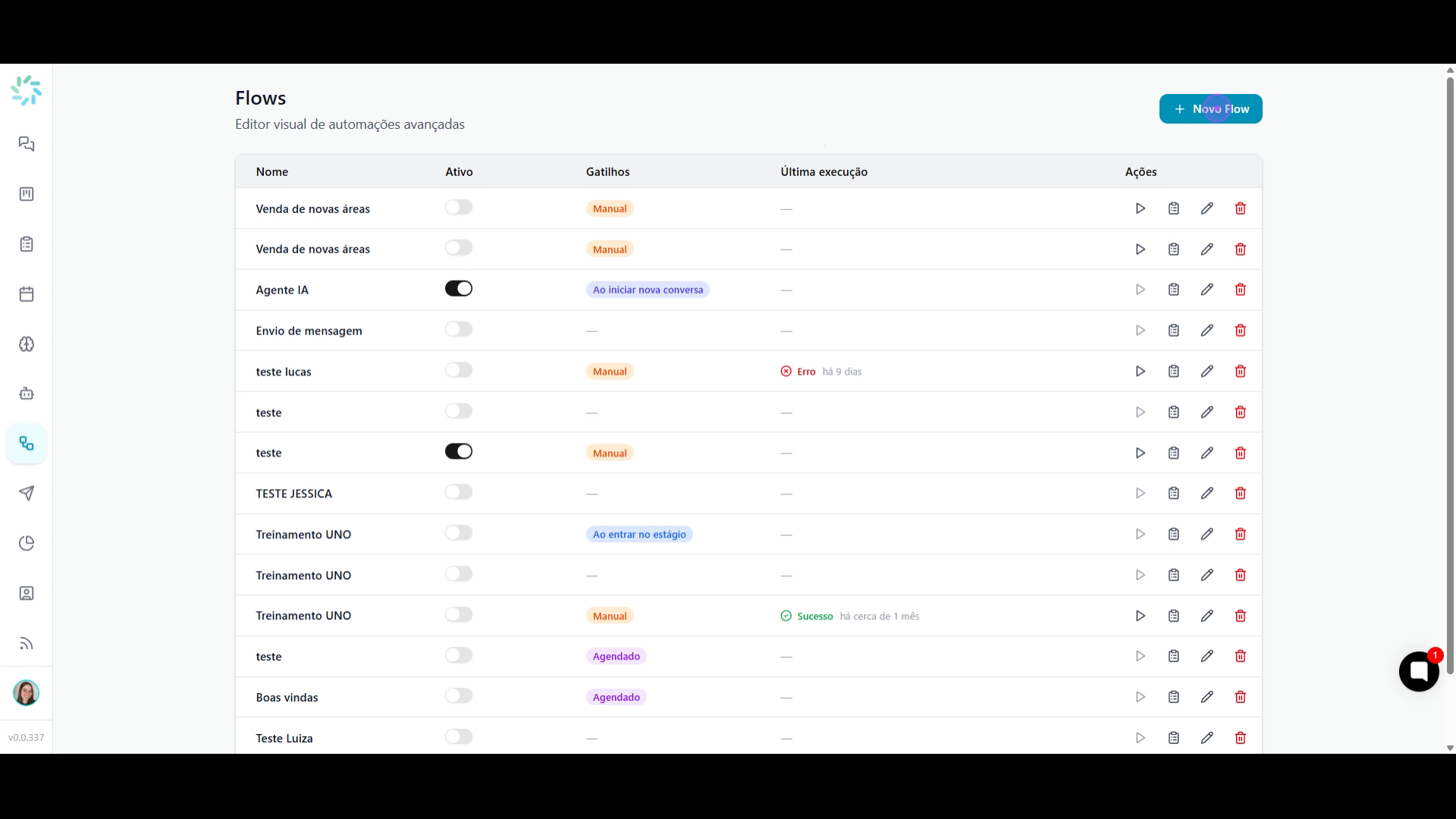Edit the Boas vindas flow
1456x819 pixels.
[1207, 697]
